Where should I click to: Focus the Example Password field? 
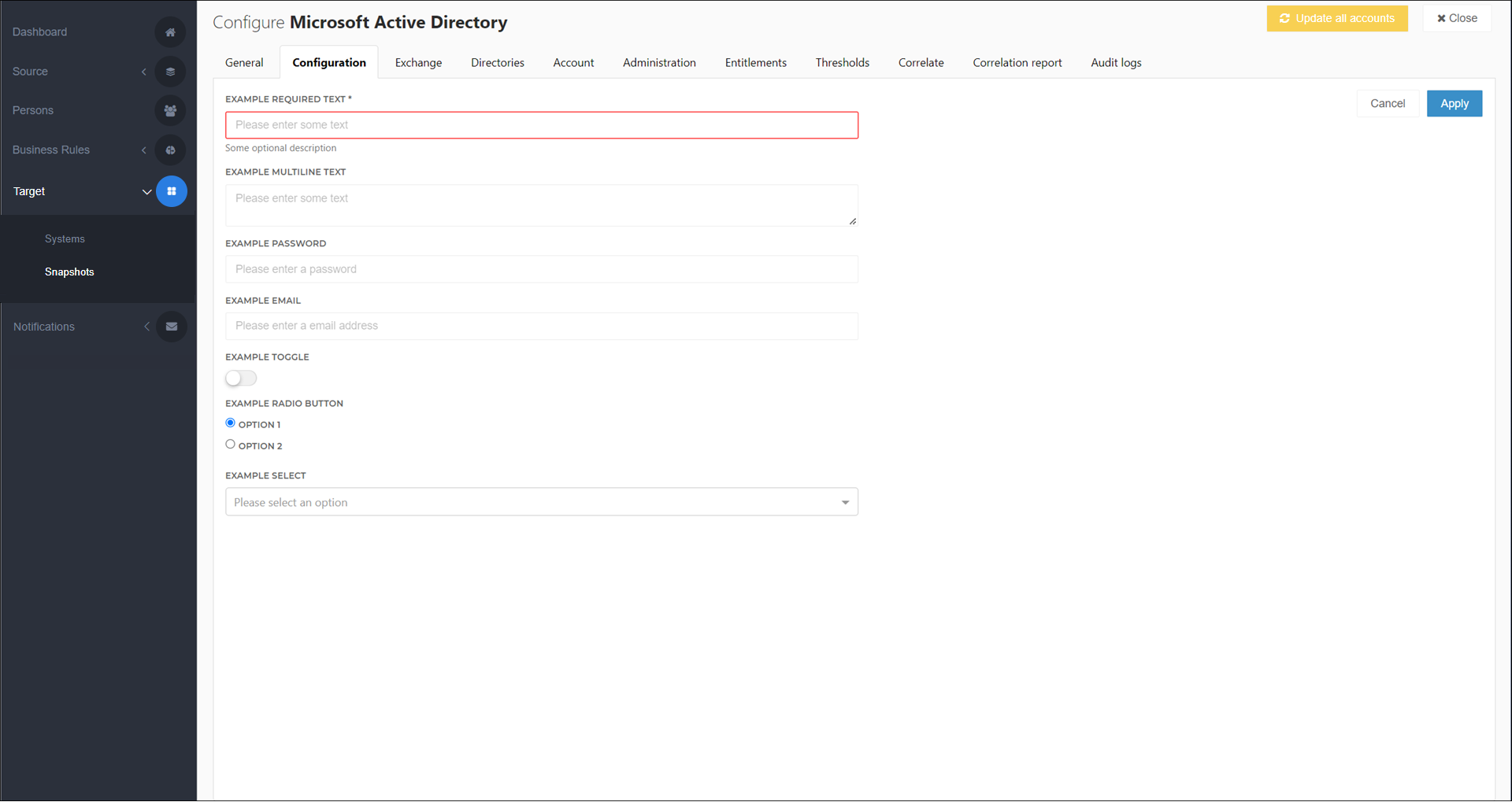(542, 269)
